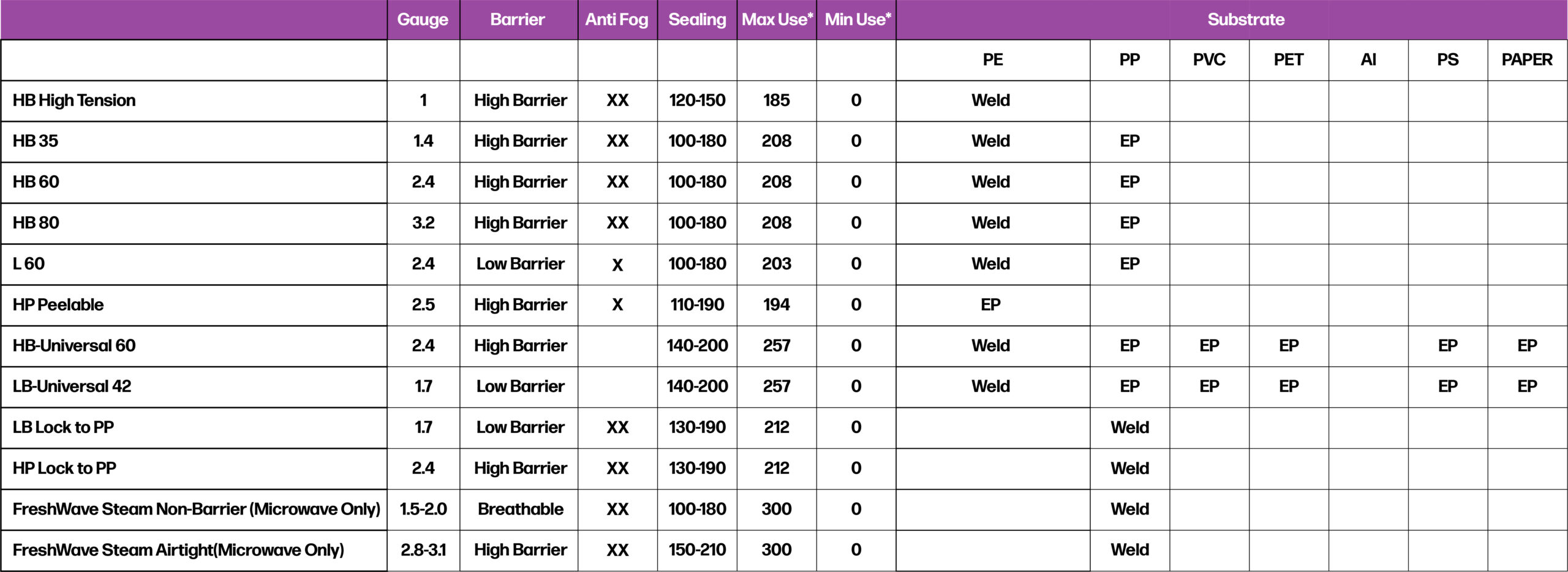The height and width of the screenshot is (572, 1568).
Task: Click the HP Peelable product name
Action: pos(58,305)
